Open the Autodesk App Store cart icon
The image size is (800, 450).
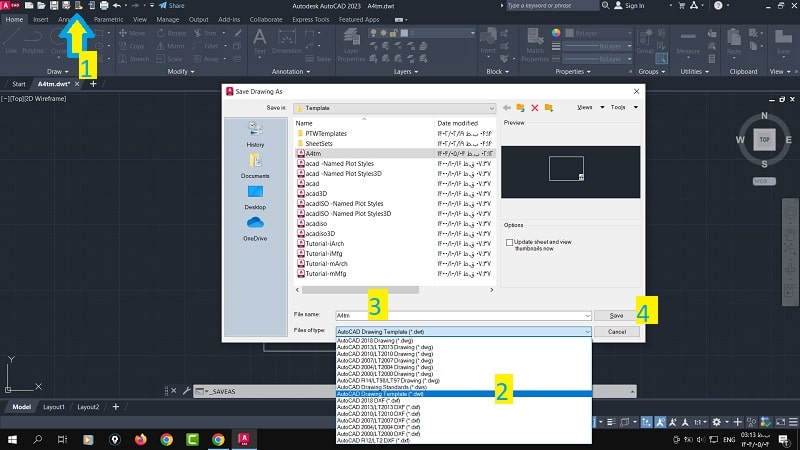click(682, 6)
